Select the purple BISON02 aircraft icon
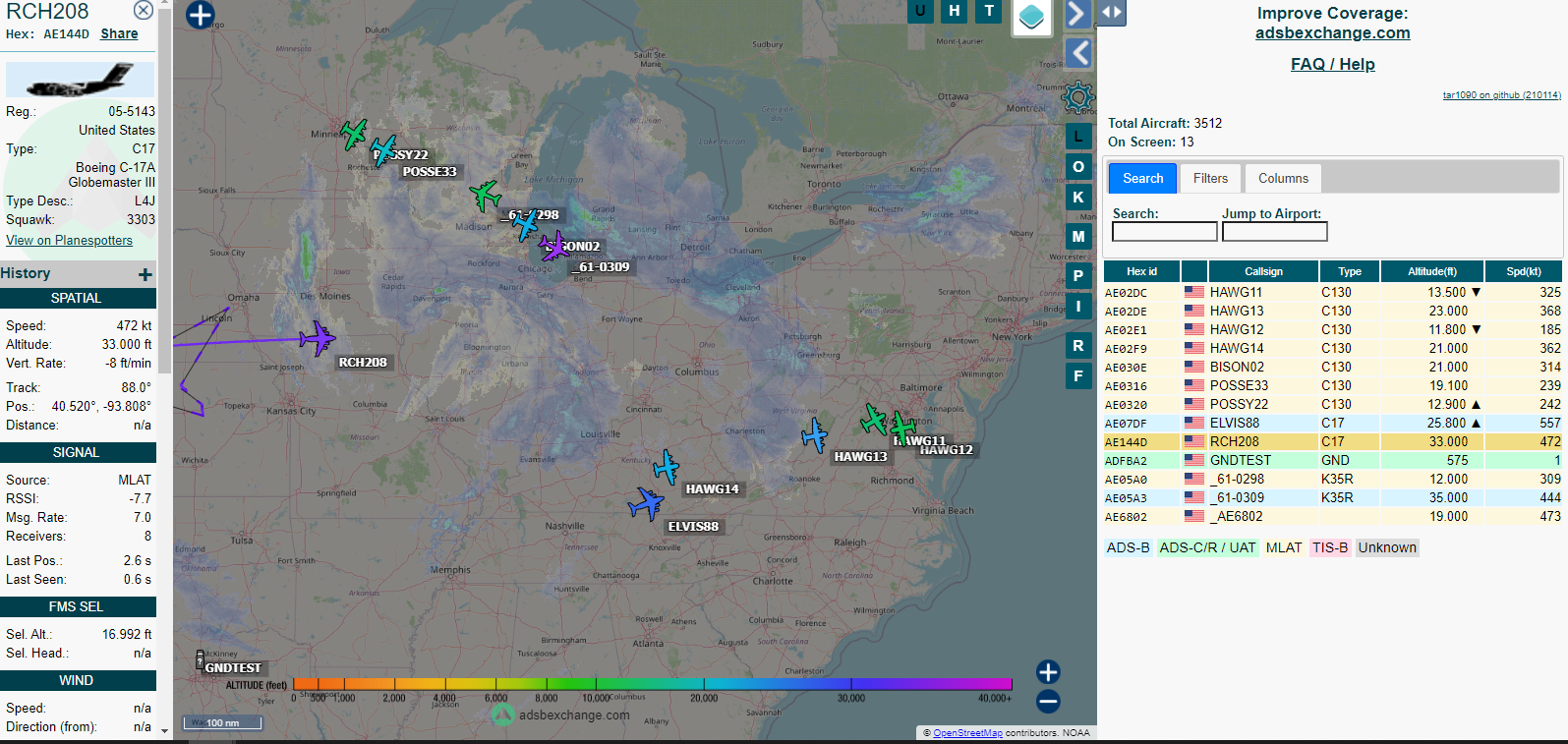 tap(554, 246)
